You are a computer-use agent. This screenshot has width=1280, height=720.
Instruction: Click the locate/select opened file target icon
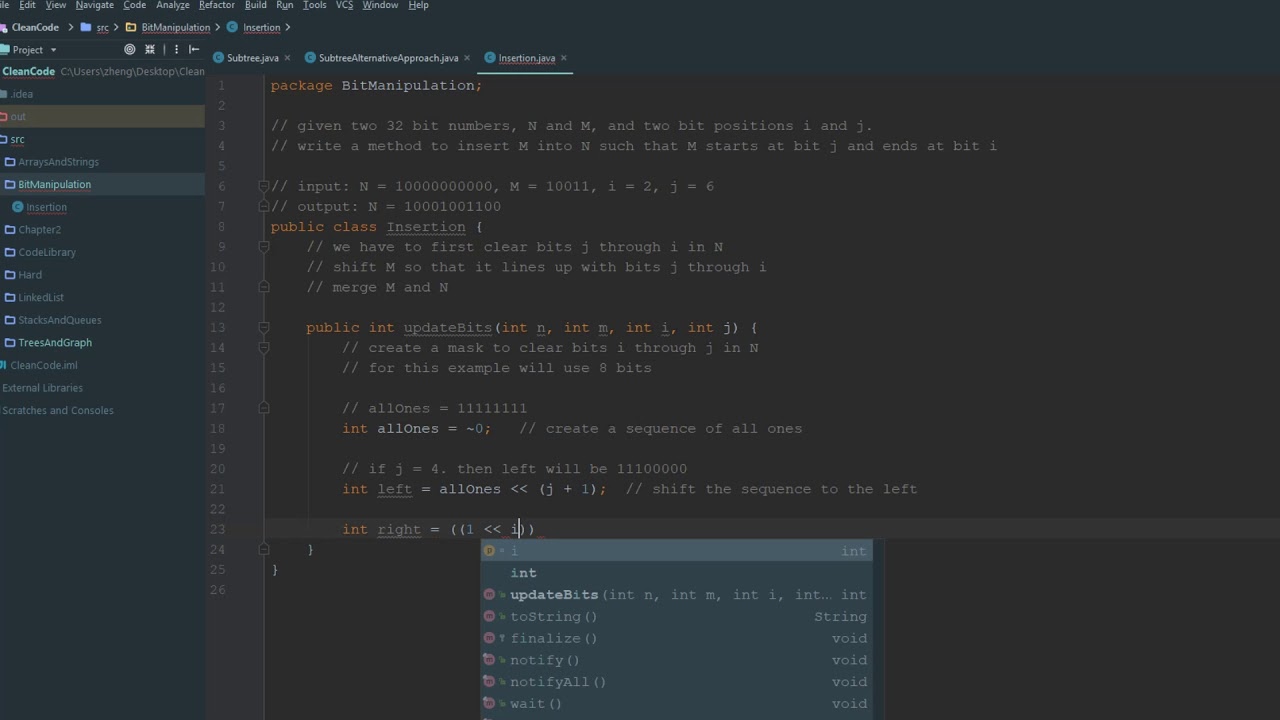(129, 49)
